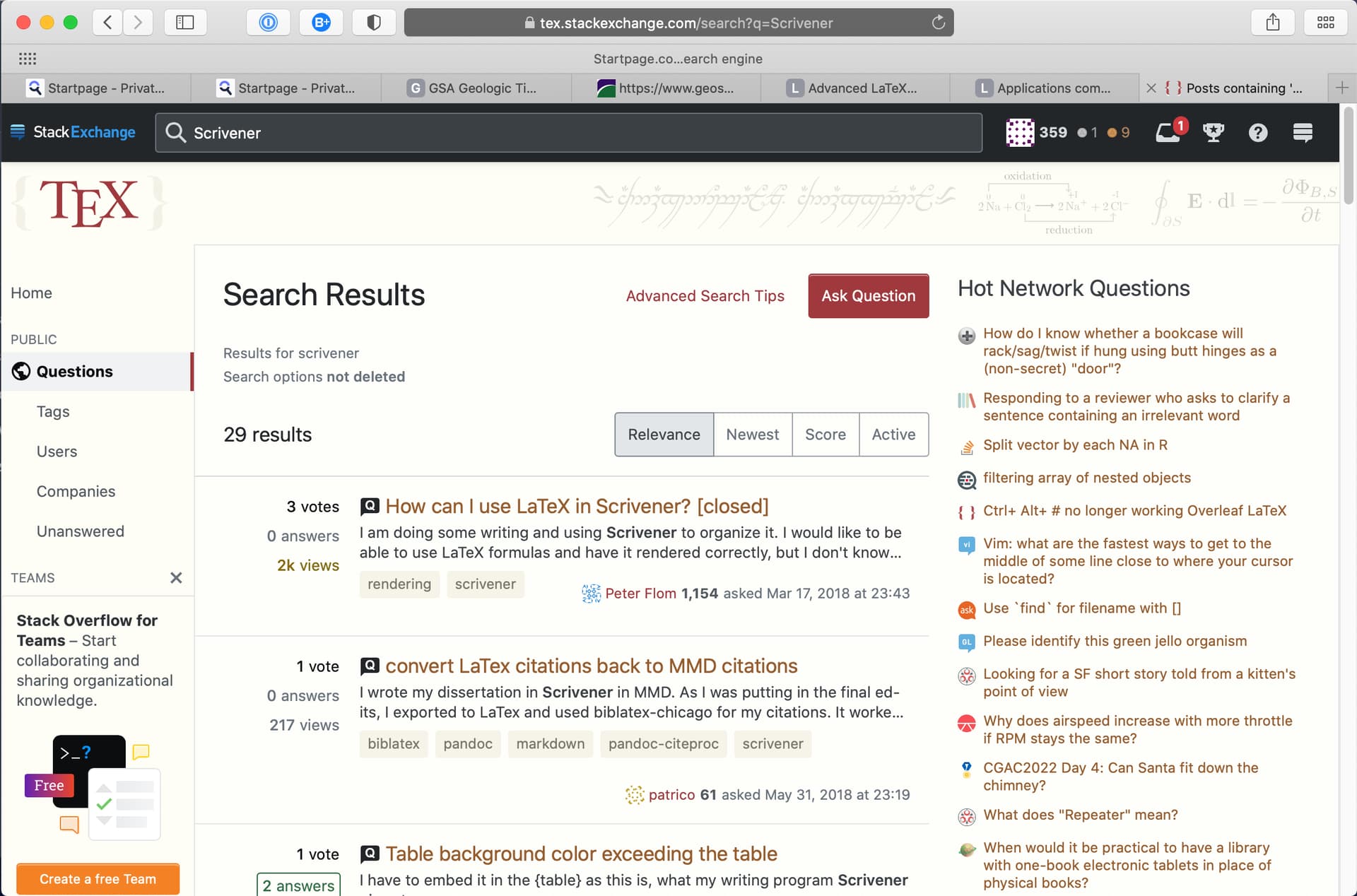Click patrico's avatar
Viewport: 1357px width, 896px height.
pos(635,794)
